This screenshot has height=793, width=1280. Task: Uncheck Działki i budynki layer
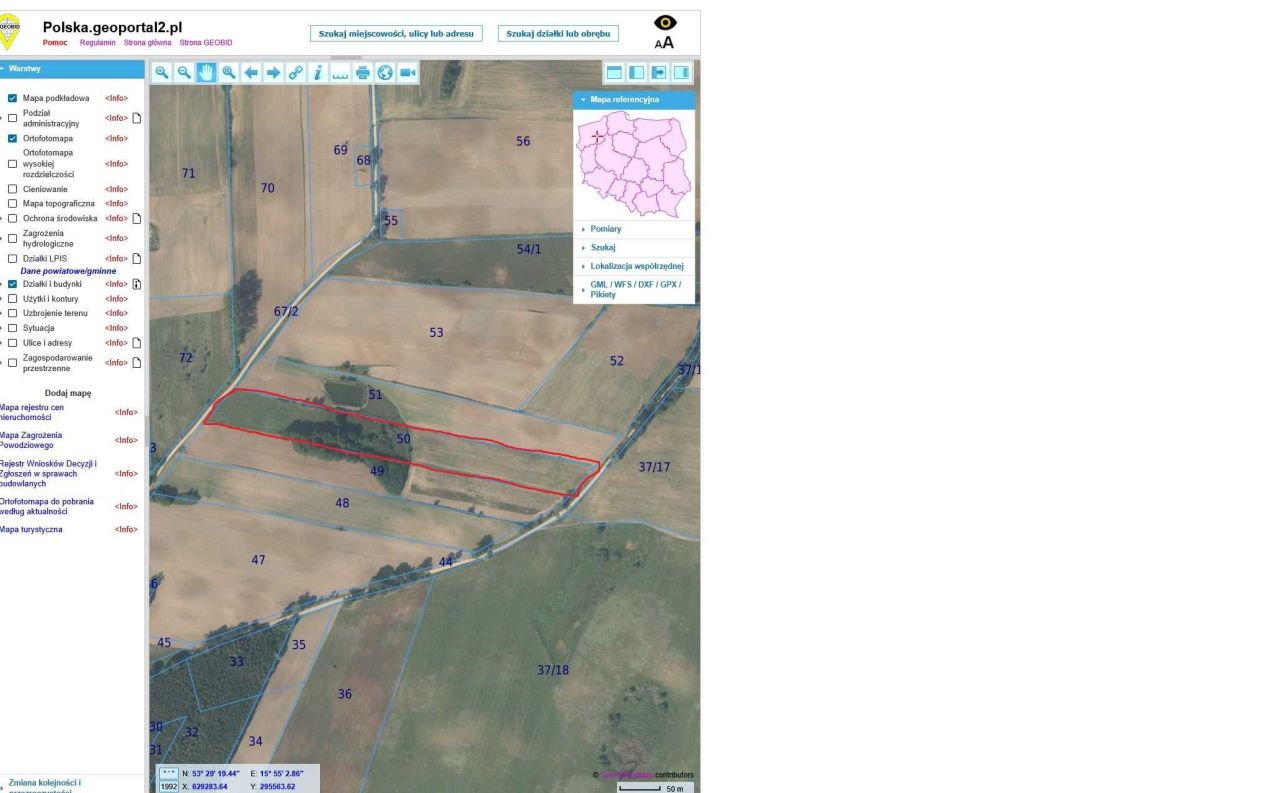tap(13, 284)
